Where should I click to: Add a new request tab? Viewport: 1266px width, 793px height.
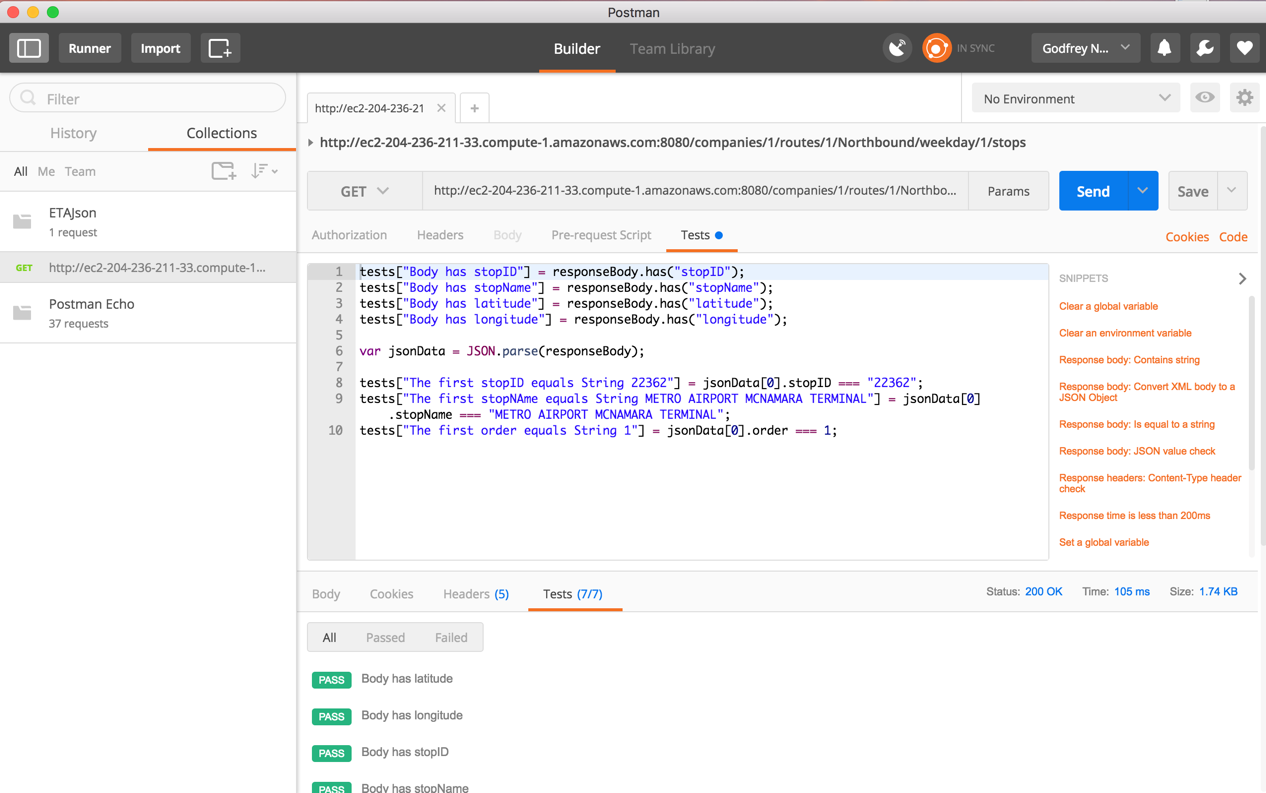point(474,108)
